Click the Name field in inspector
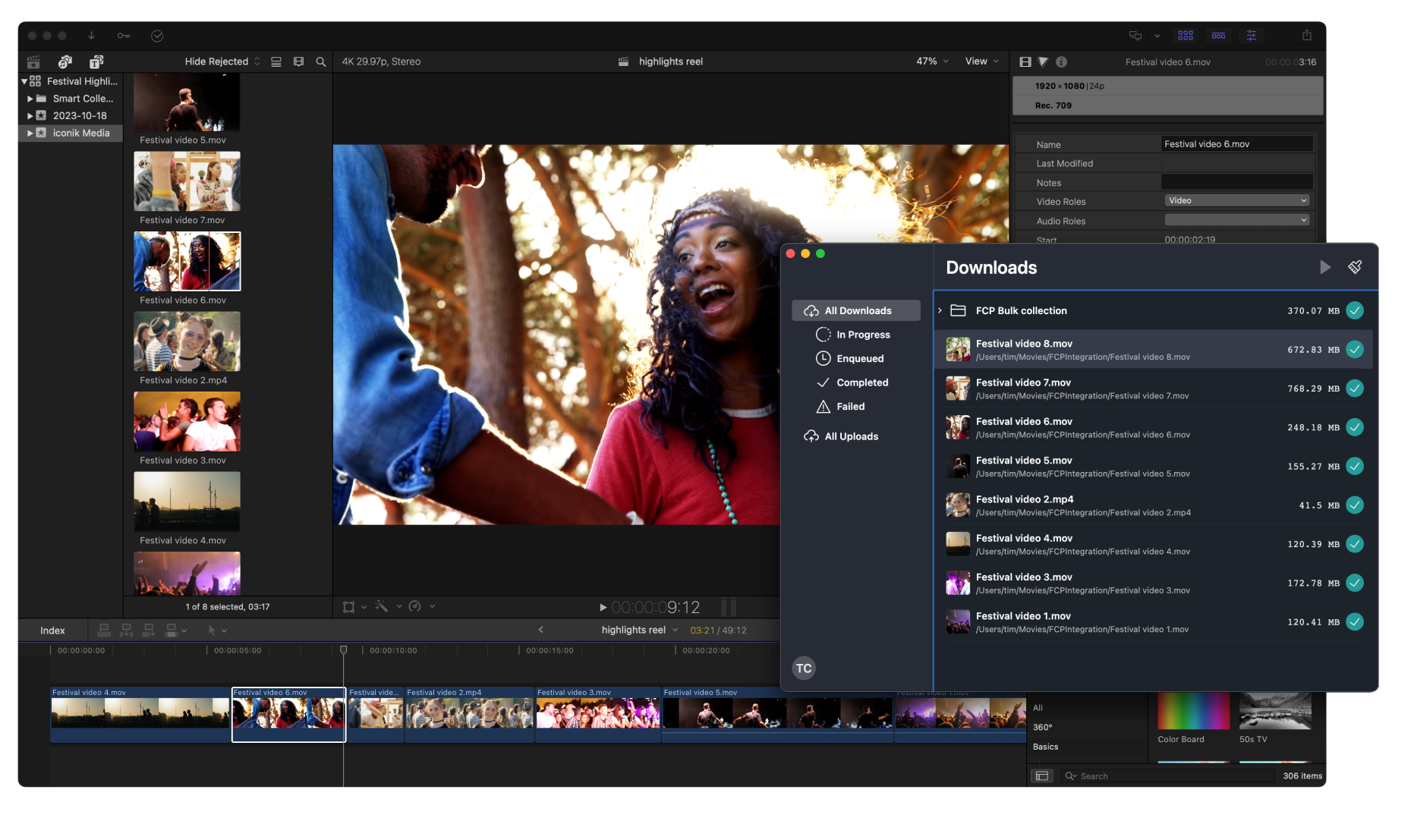The width and height of the screenshot is (1411, 840). (1236, 144)
